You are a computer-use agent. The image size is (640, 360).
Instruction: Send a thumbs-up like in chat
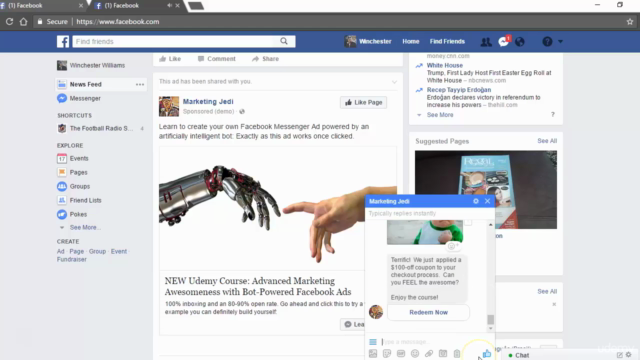pyautogui.click(x=487, y=353)
